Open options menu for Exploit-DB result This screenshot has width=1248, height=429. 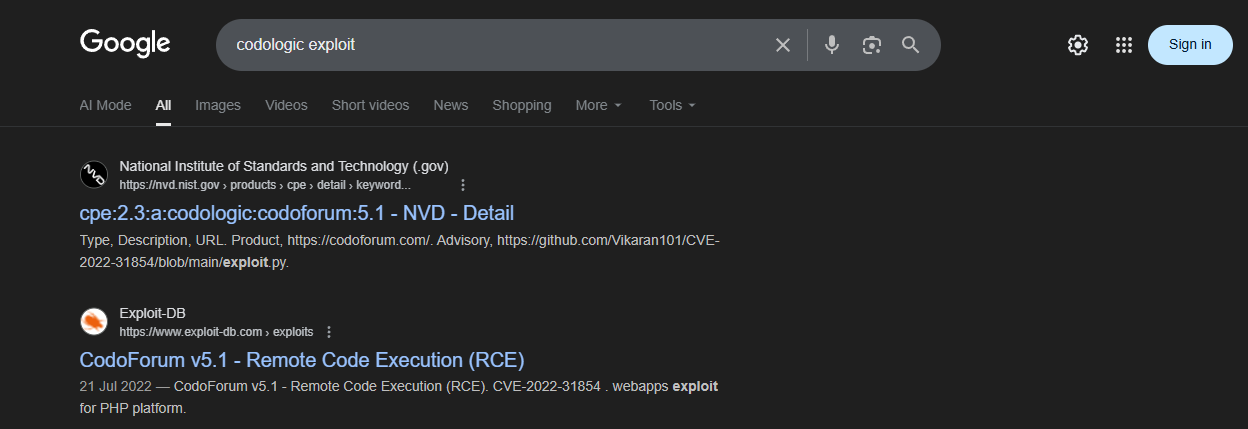pos(329,332)
